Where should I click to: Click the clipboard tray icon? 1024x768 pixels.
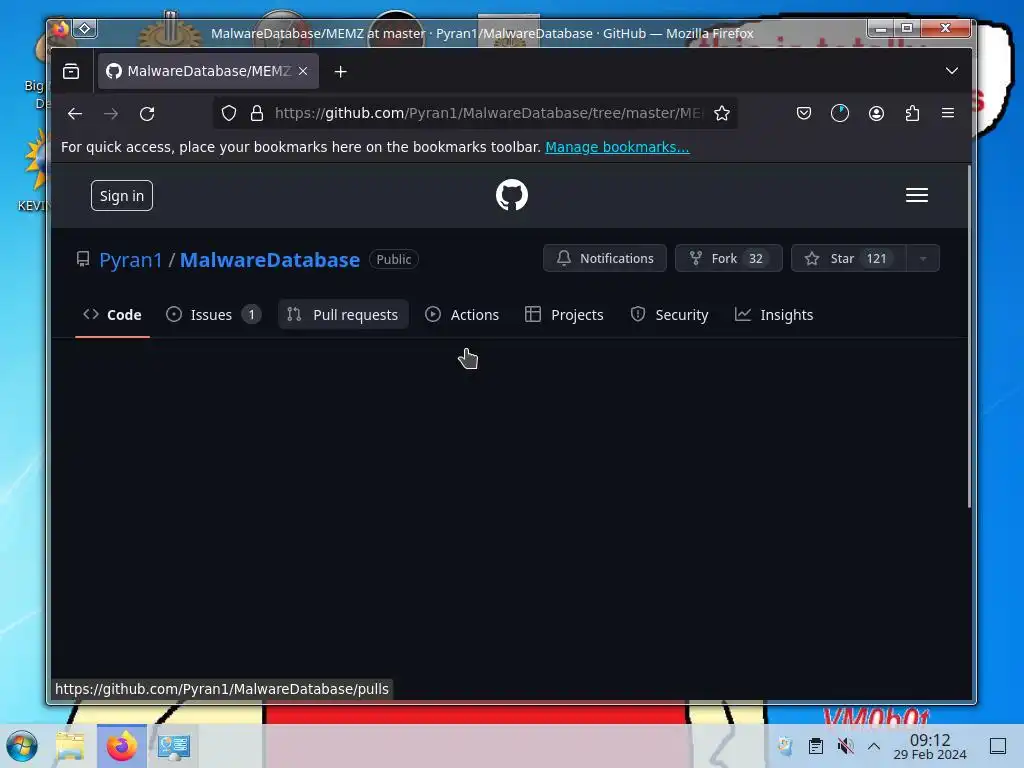click(x=816, y=746)
